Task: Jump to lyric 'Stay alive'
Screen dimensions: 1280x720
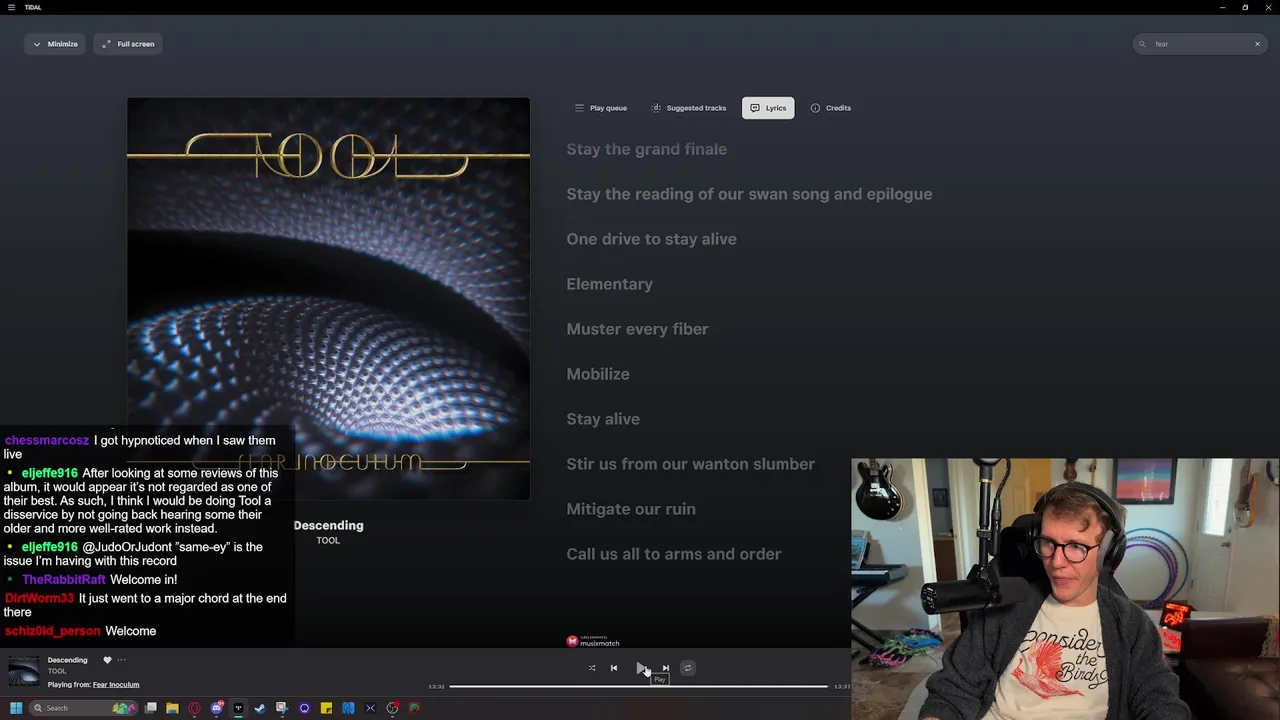Action: pyautogui.click(x=603, y=419)
